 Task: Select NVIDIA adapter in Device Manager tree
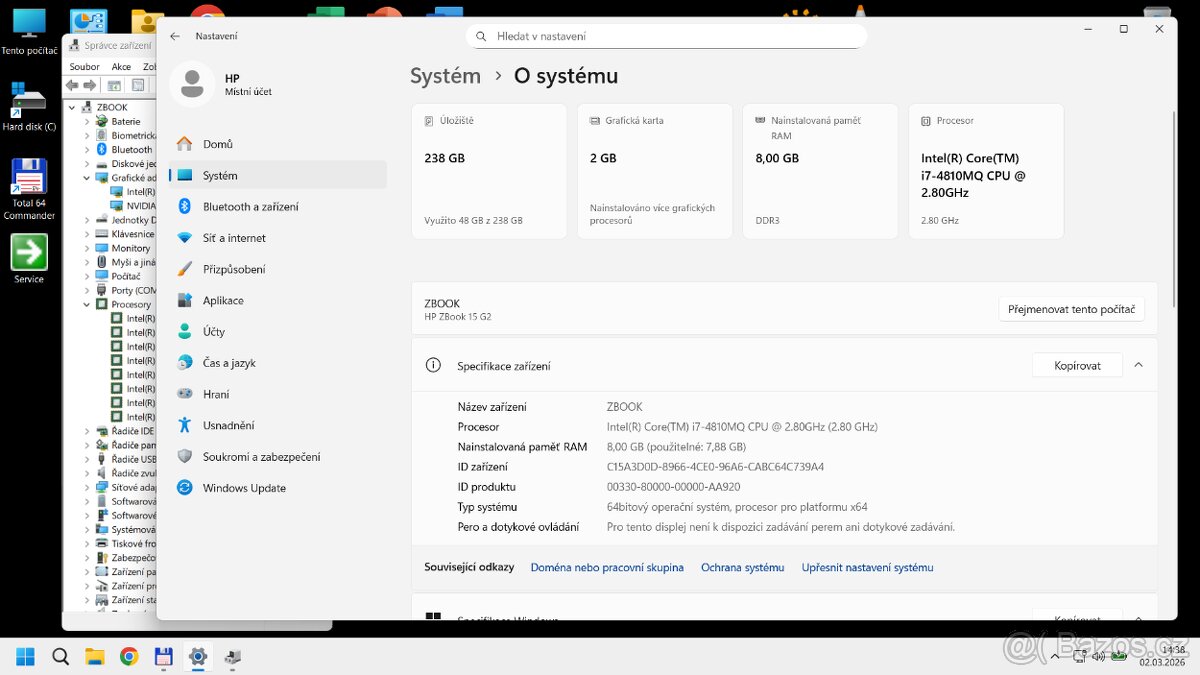(133, 205)
